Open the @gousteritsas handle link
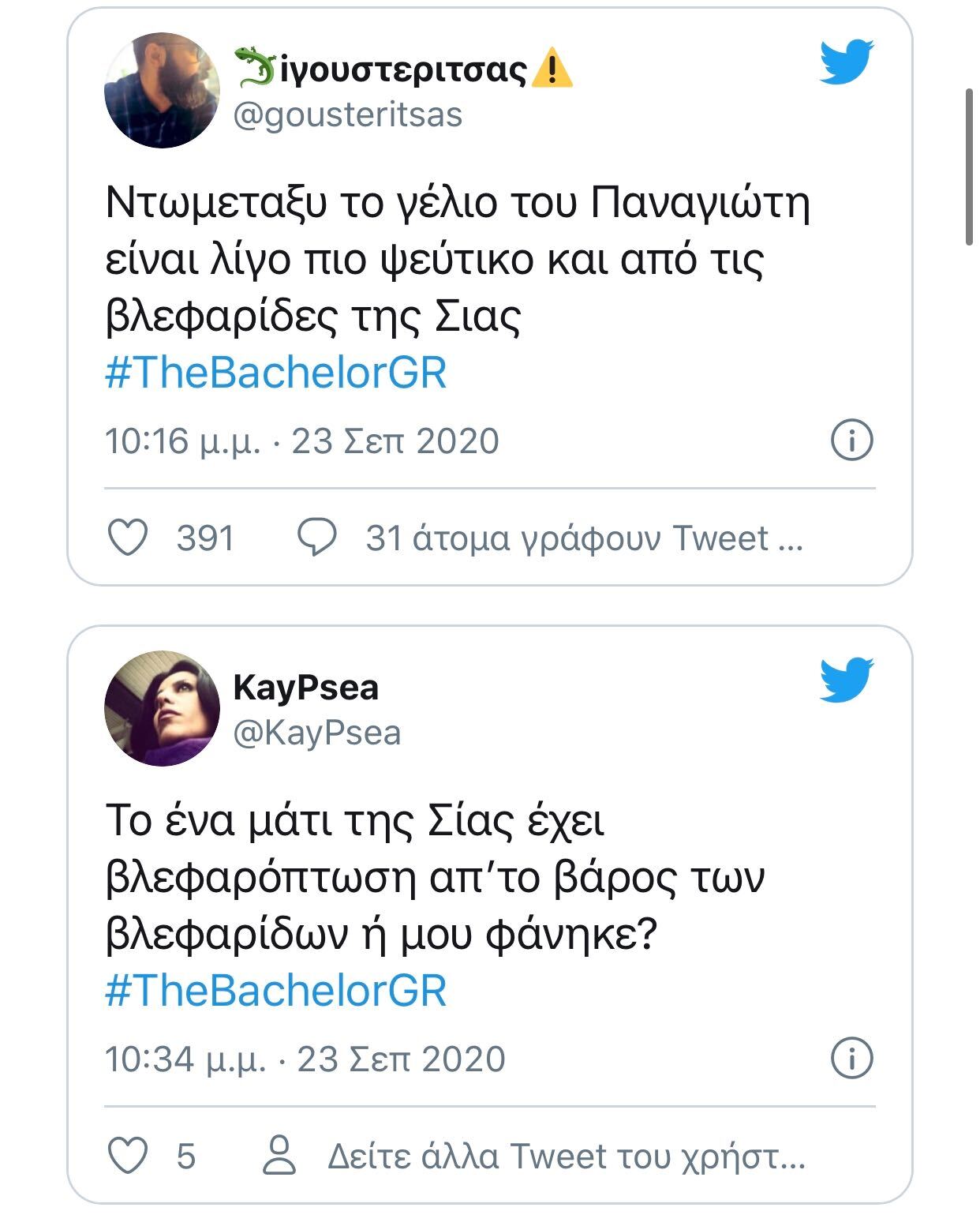 click(x=347, y=115)
